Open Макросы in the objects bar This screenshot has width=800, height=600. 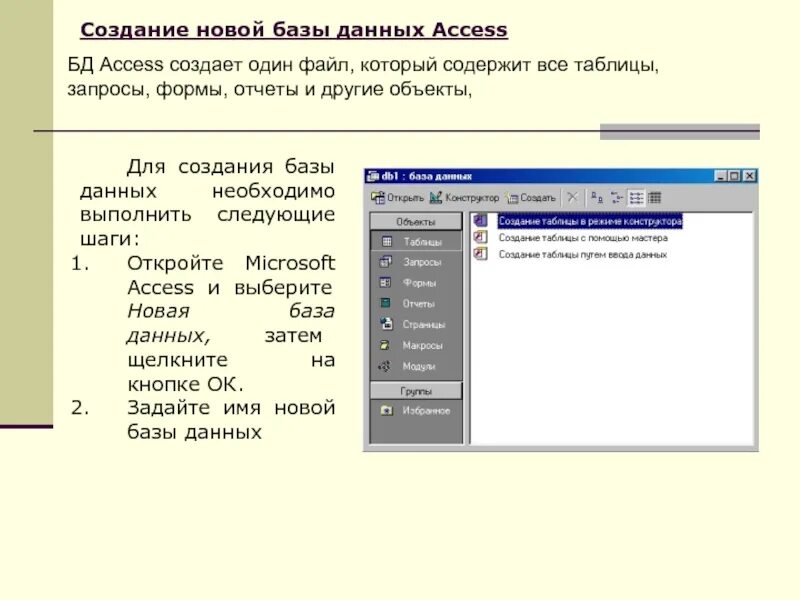click(x=416, y=345)
